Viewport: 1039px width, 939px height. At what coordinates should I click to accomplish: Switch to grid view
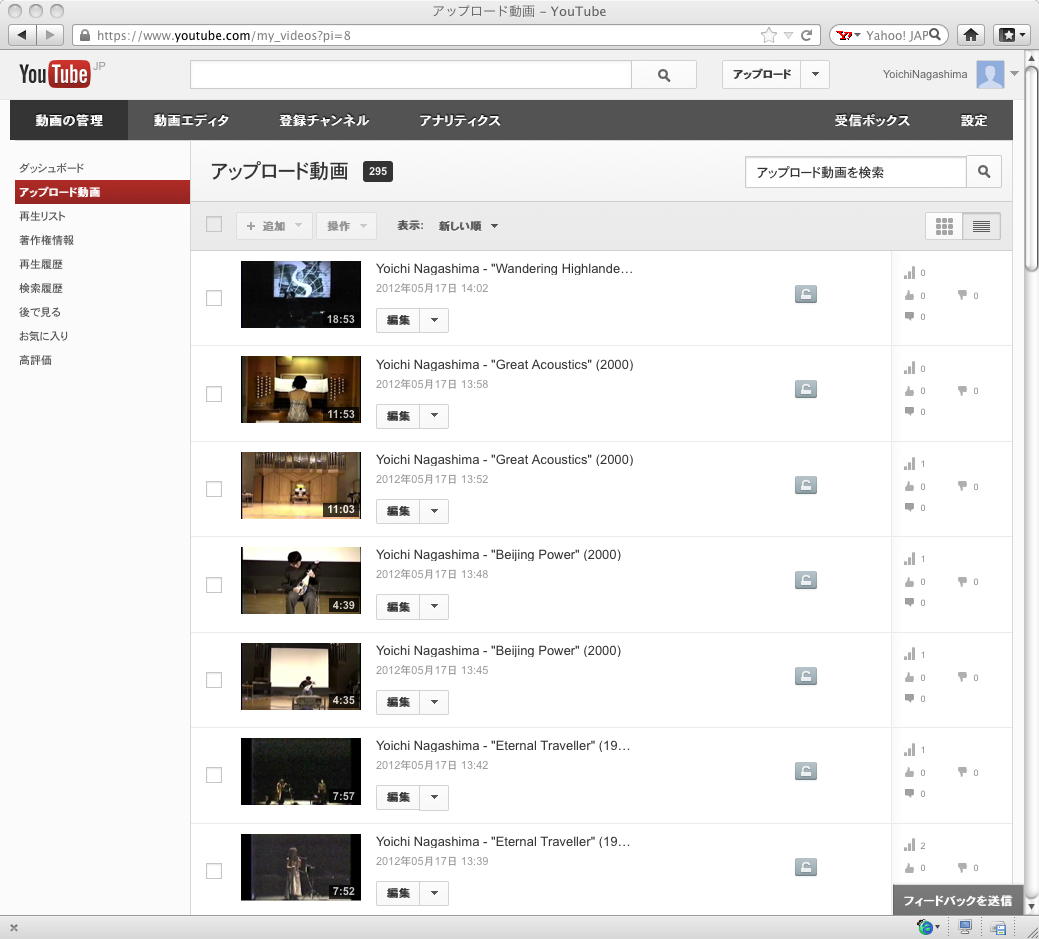click(x=944, y=226)
